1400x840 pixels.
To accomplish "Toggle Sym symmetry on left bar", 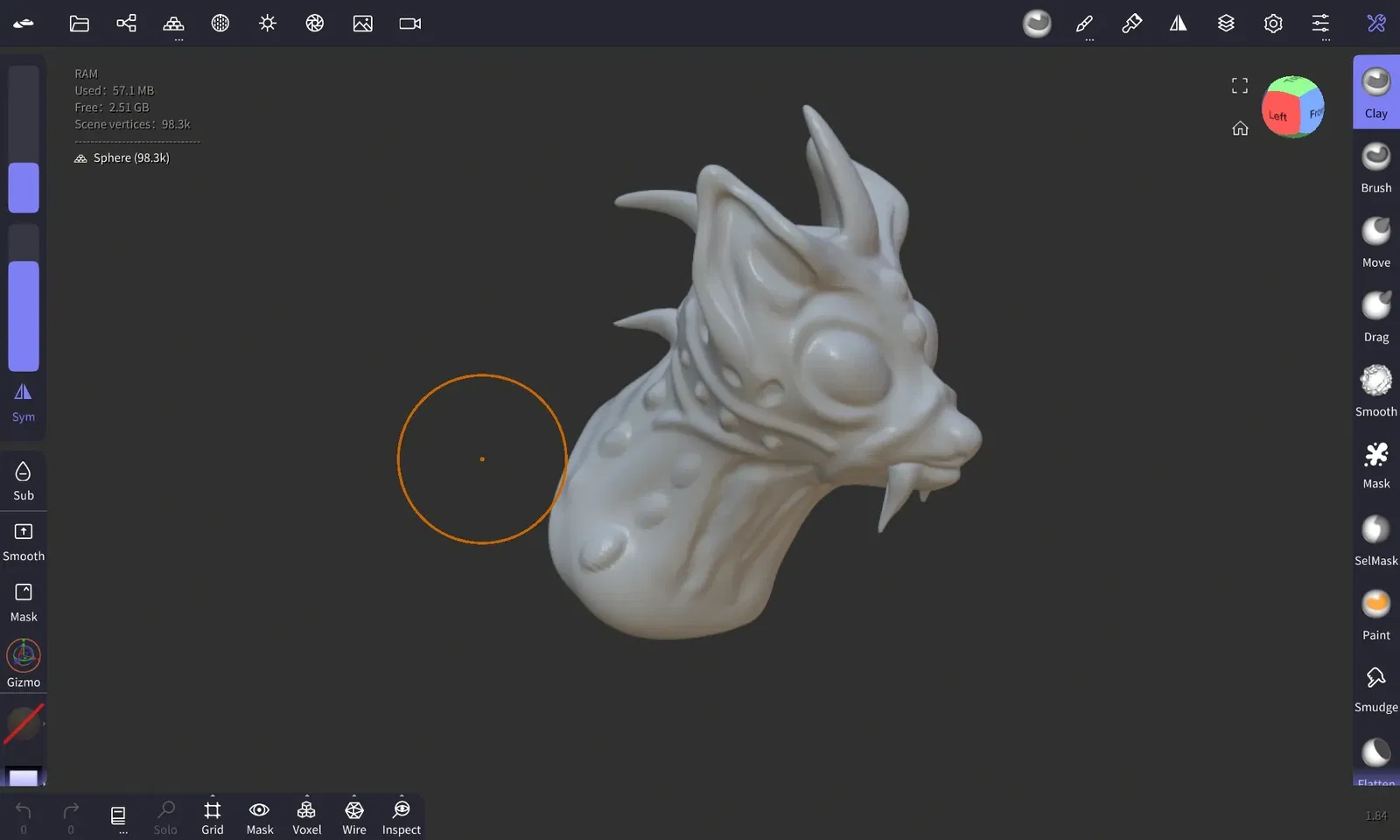I will [x=24, y=403].
